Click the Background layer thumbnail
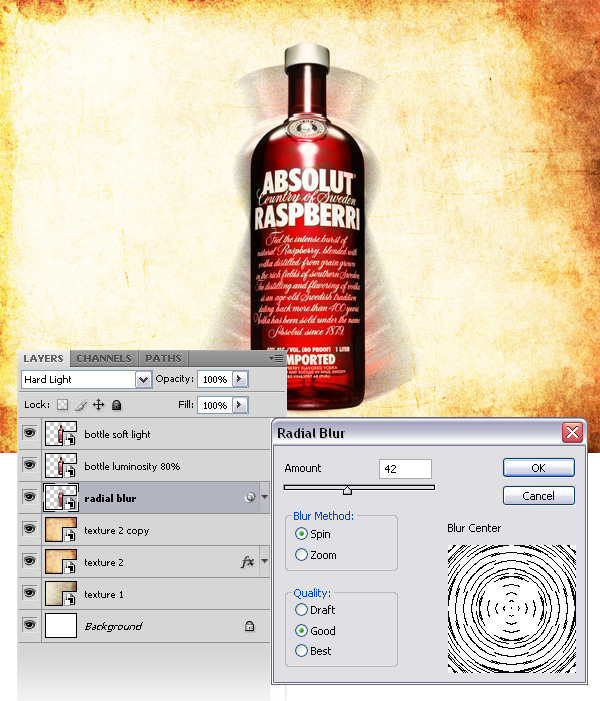 (61, 625)
